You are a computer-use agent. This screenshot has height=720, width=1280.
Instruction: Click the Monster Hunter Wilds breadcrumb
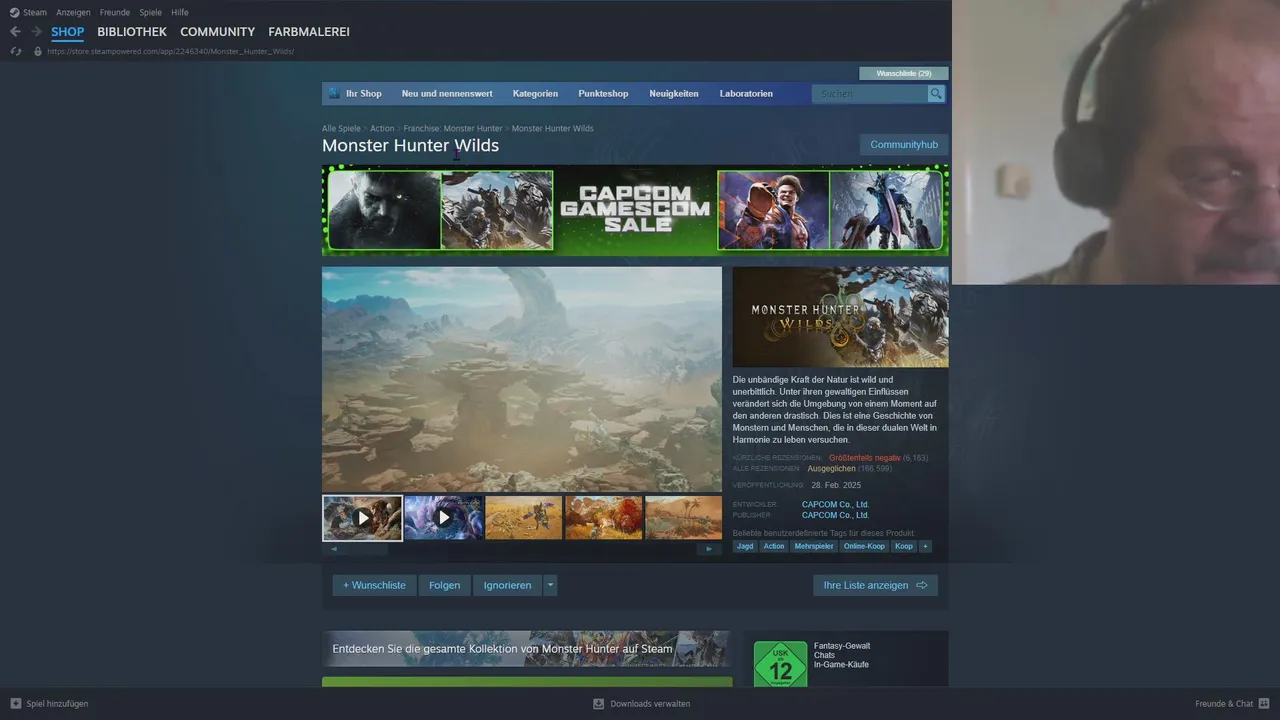coord(553,128)
